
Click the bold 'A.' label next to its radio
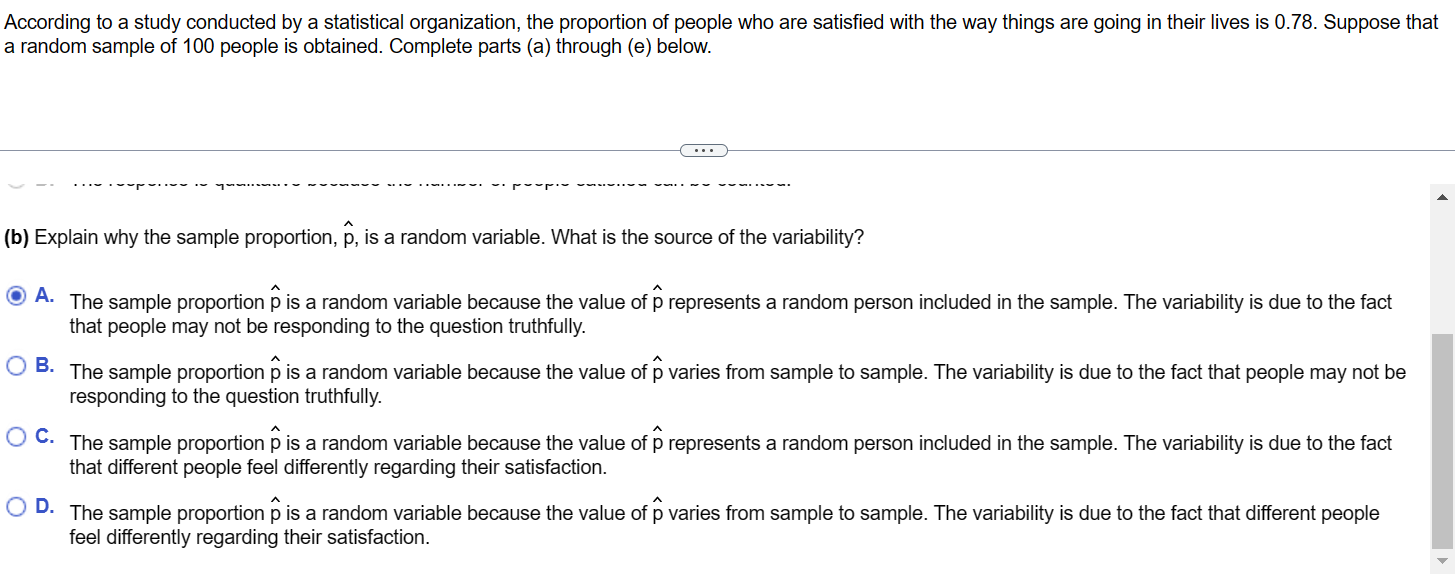[42, 294]
